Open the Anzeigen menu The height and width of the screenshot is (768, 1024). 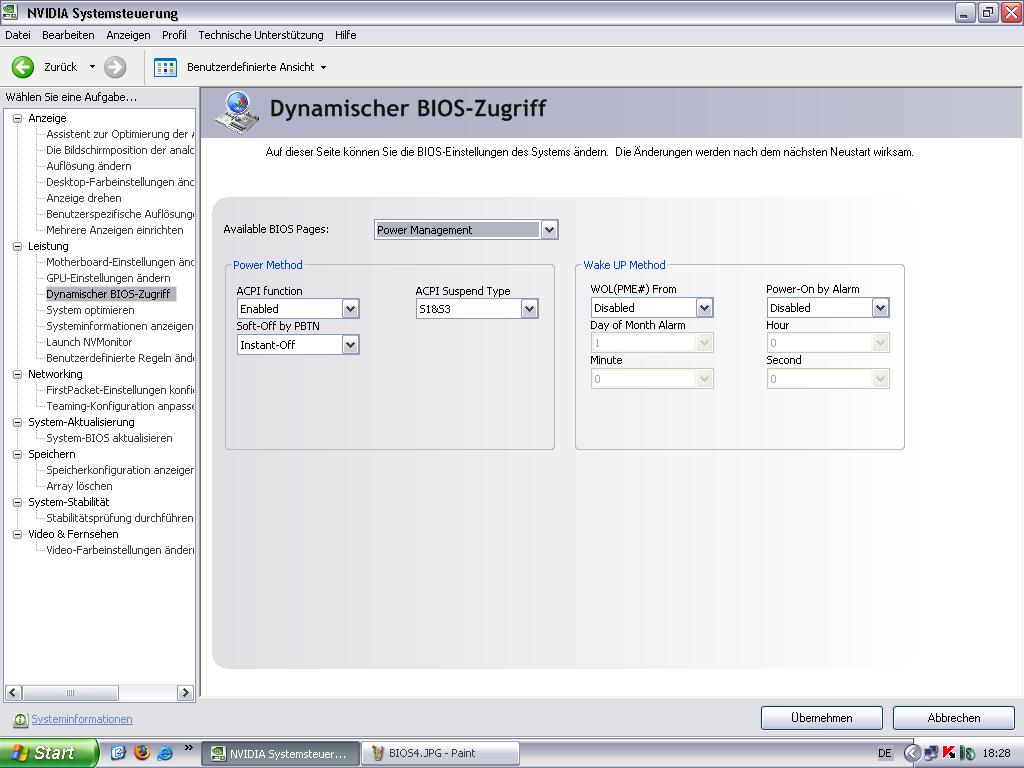(128, 35)
